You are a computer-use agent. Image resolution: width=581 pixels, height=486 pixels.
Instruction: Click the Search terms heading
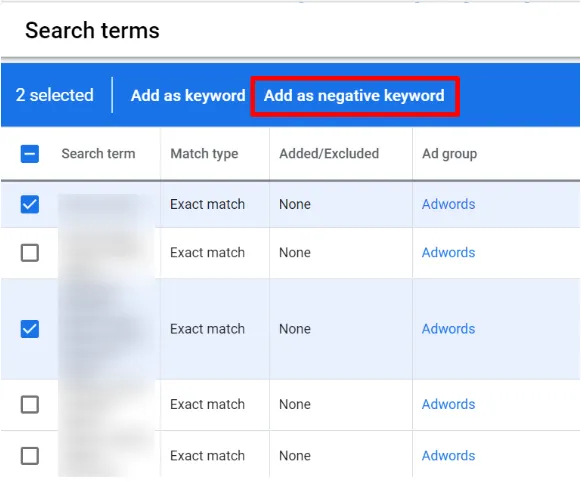click(92, 30)
